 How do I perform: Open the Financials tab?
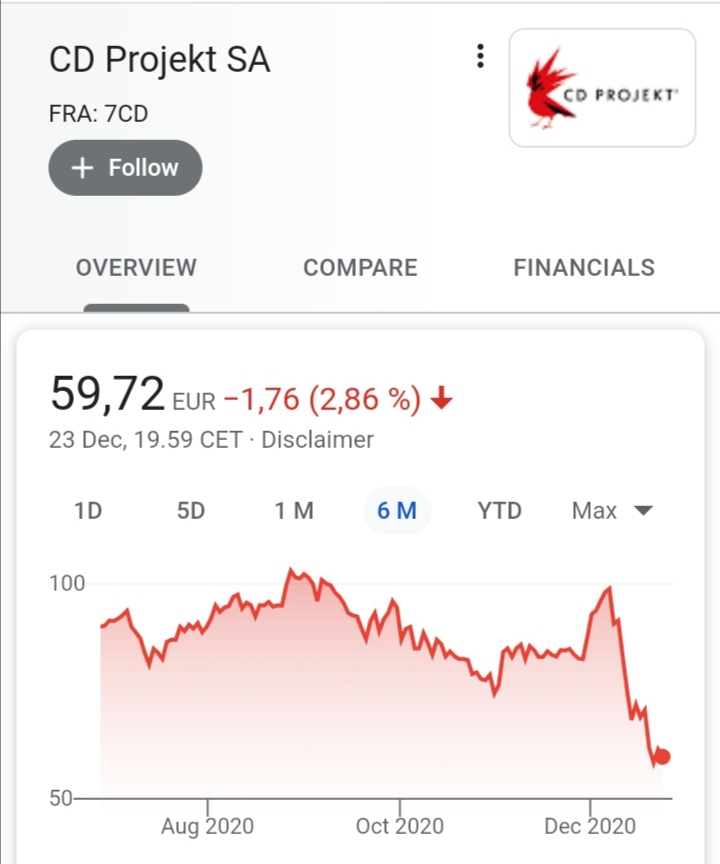pos(584,268)
